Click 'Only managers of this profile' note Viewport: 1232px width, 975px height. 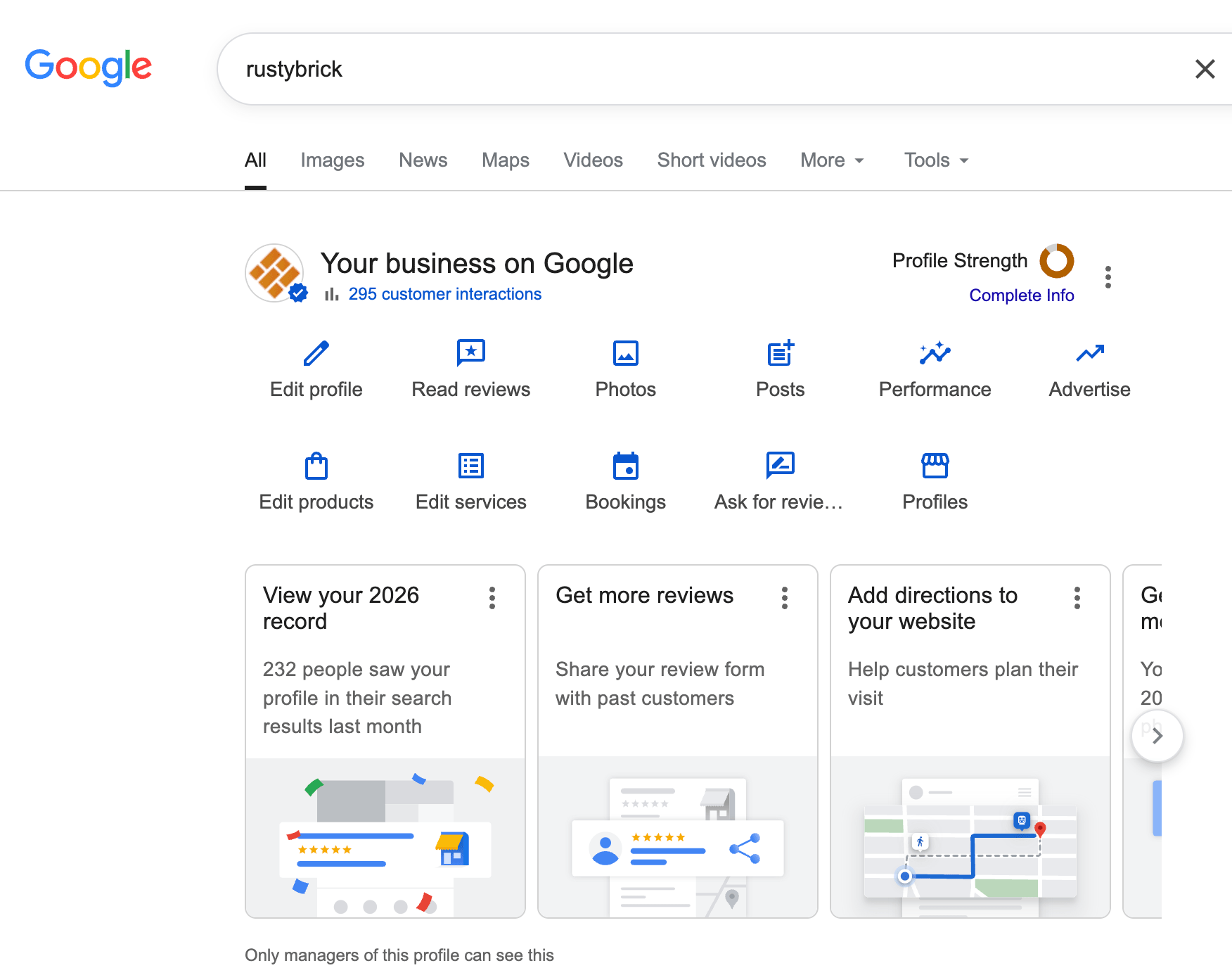pyautogui.click(x=399, y=955)
